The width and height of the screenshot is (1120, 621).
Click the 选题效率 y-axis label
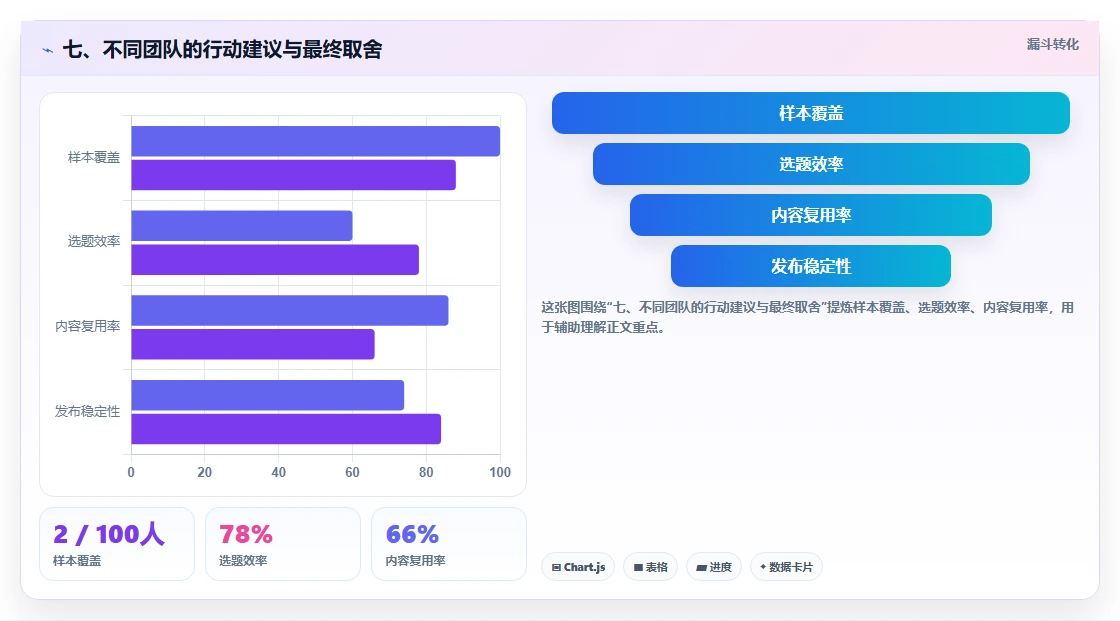(94, 242)
